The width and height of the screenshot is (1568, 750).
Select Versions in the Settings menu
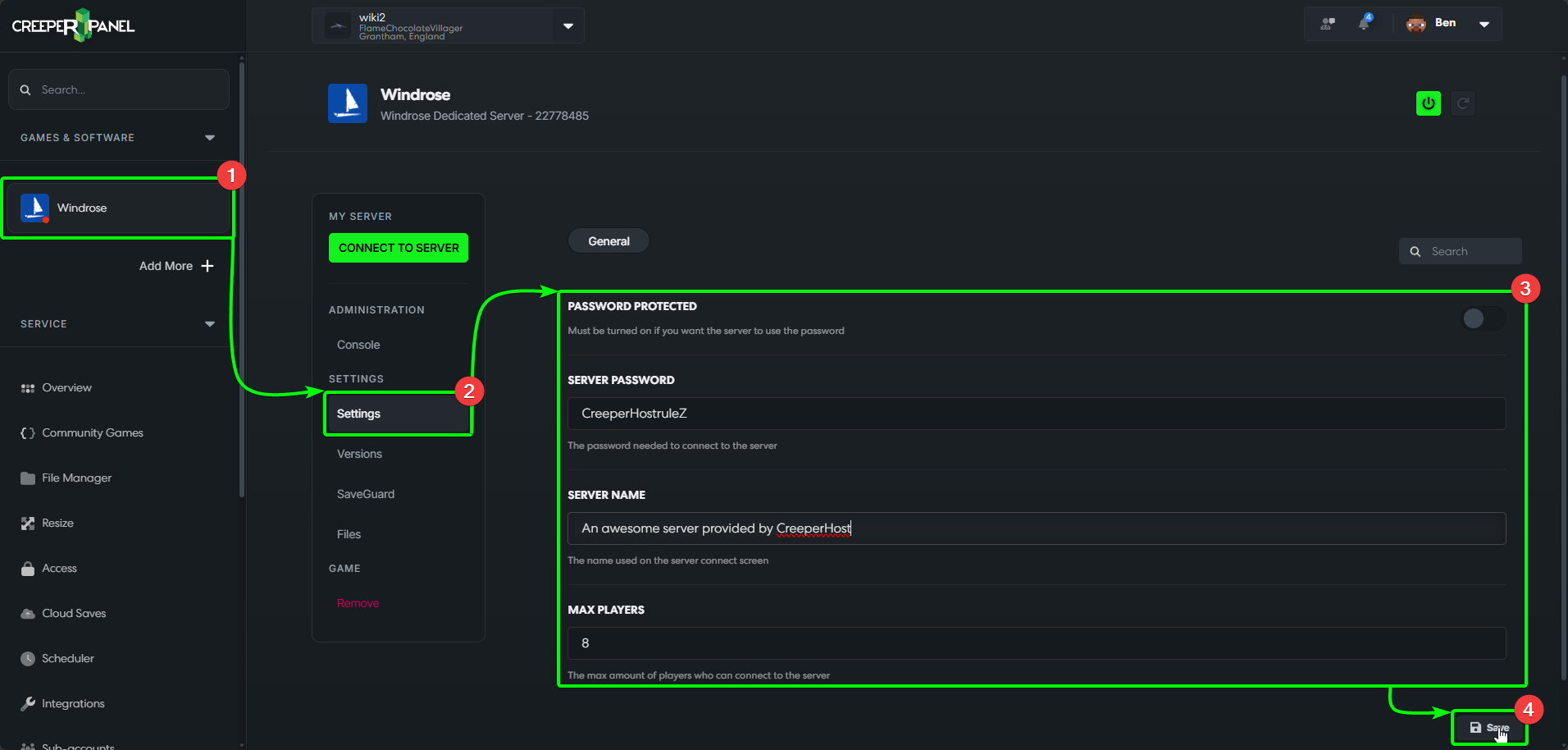(358, 453)
